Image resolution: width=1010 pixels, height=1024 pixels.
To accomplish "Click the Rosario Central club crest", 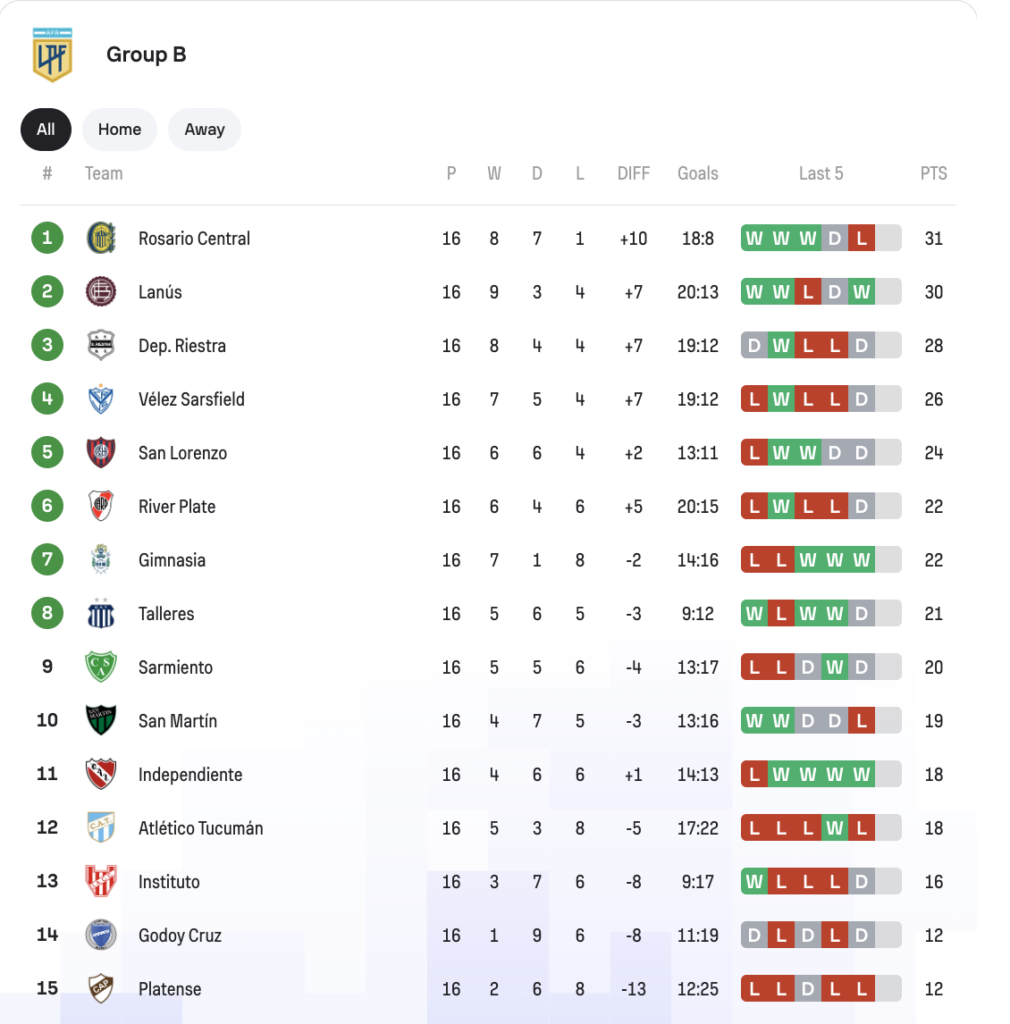I will [x=101, y=238].
